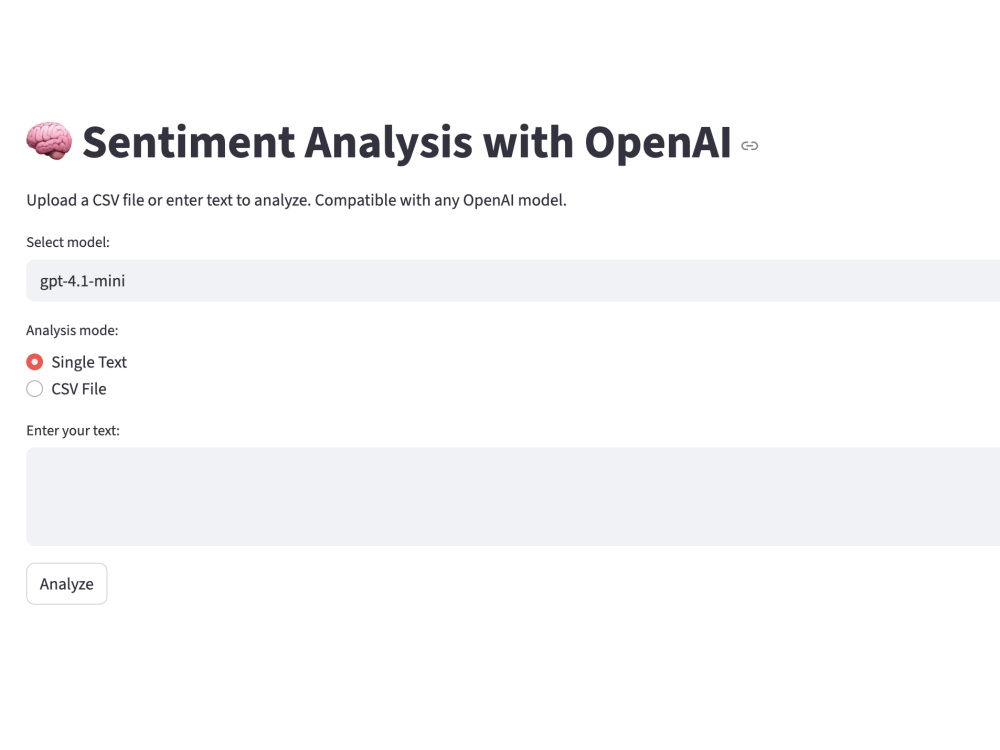Select the Single Text analysis mode

(x=35, y=362)
